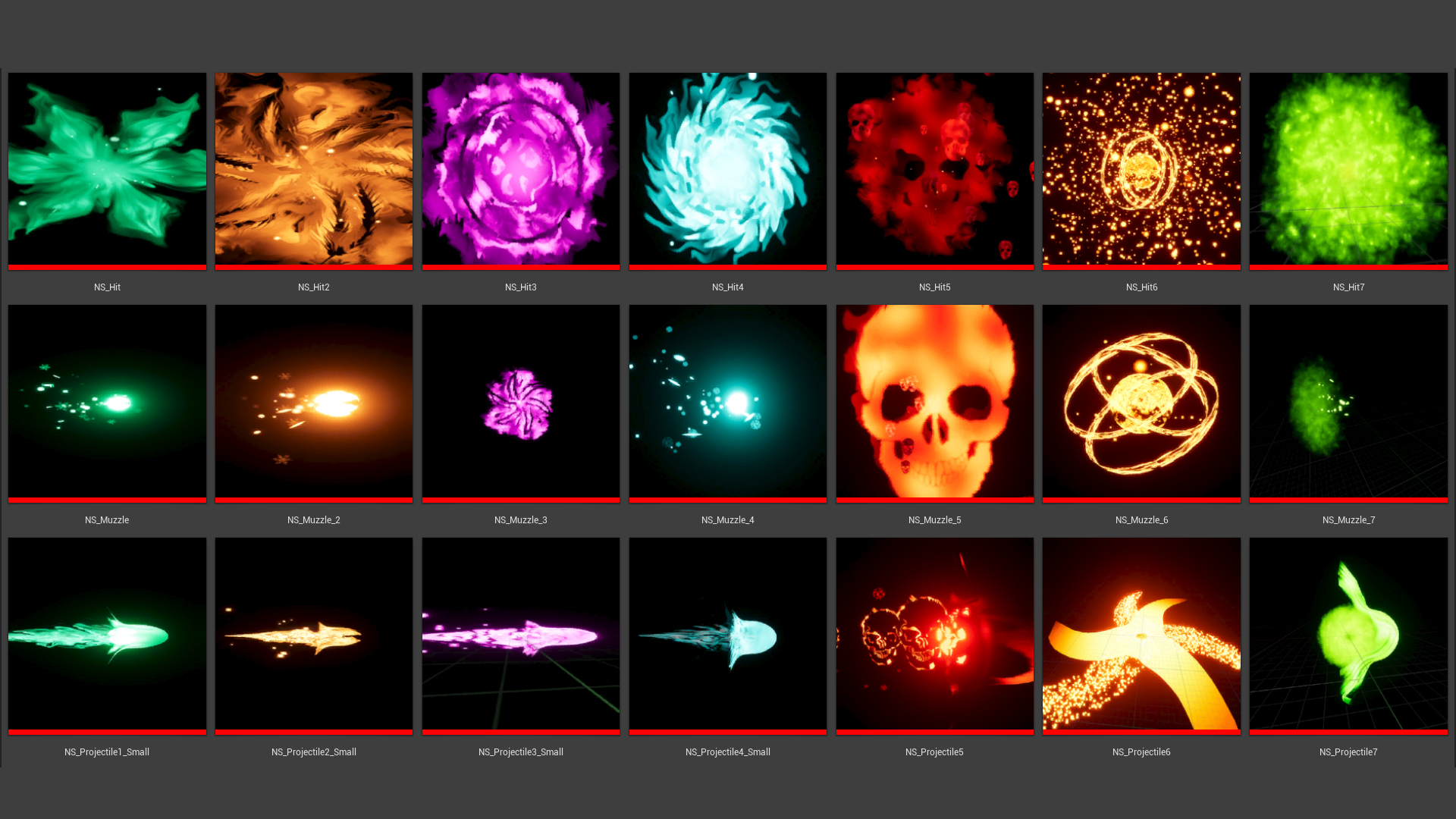Screen dimensions: 1456x819
Task: Click the NS_Projectile4_Small name label
Action: click(x=728, y=752)
